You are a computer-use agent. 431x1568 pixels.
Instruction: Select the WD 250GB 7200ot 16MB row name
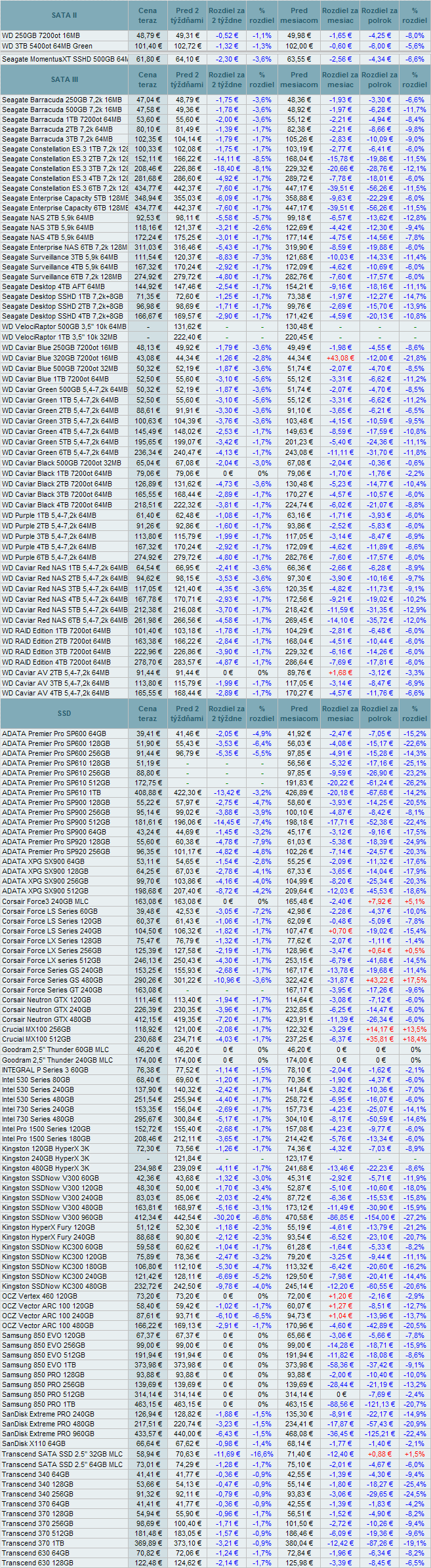coord(41,35)
